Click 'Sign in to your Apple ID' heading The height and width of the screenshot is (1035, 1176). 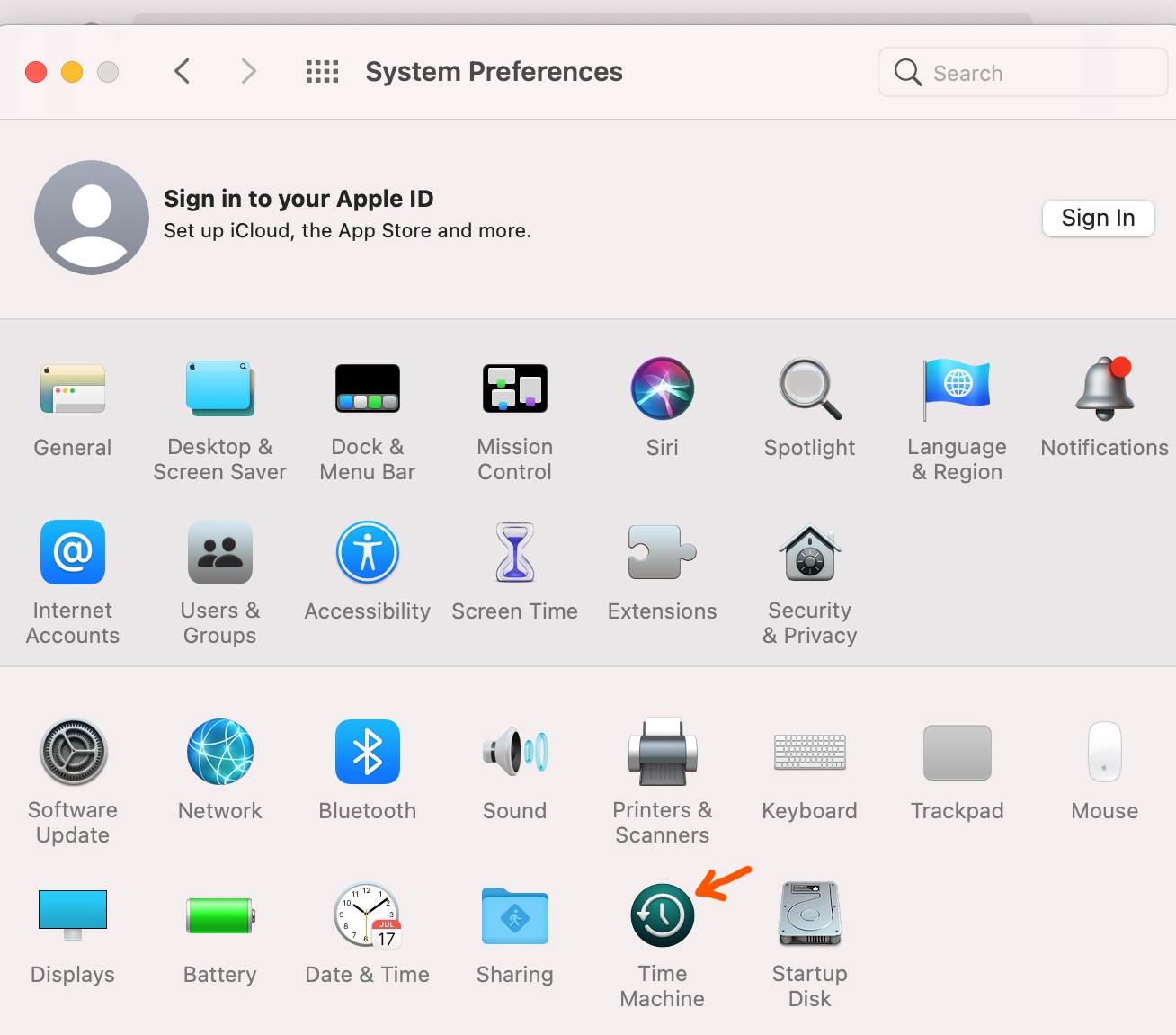pos(298,199)
